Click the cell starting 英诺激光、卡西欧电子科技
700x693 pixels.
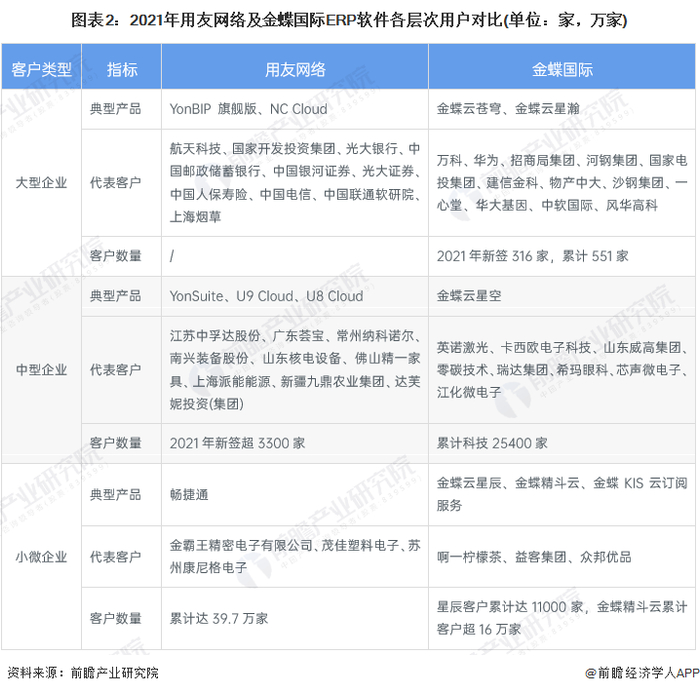(562, 370)
